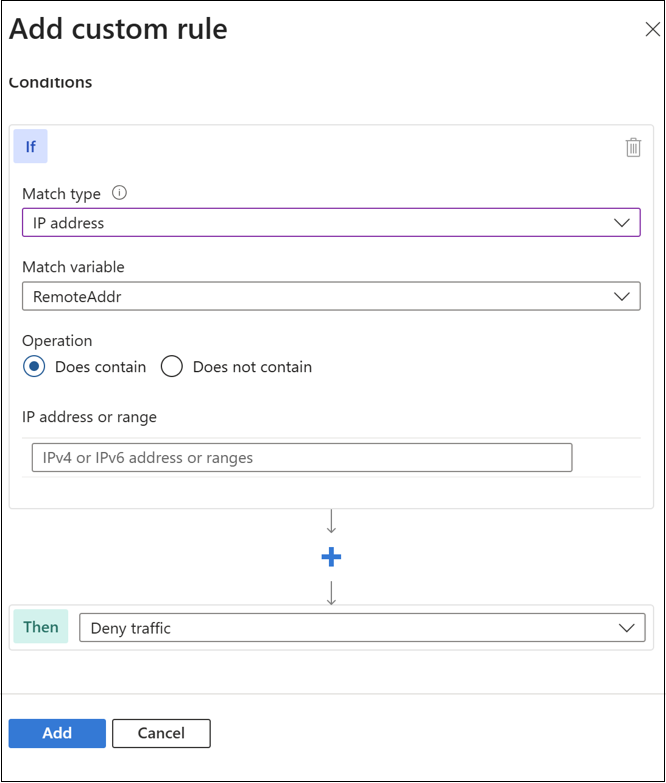Click the down arrow below the plus icon
This screenshot has width=666, height=783.
[331, 593]
